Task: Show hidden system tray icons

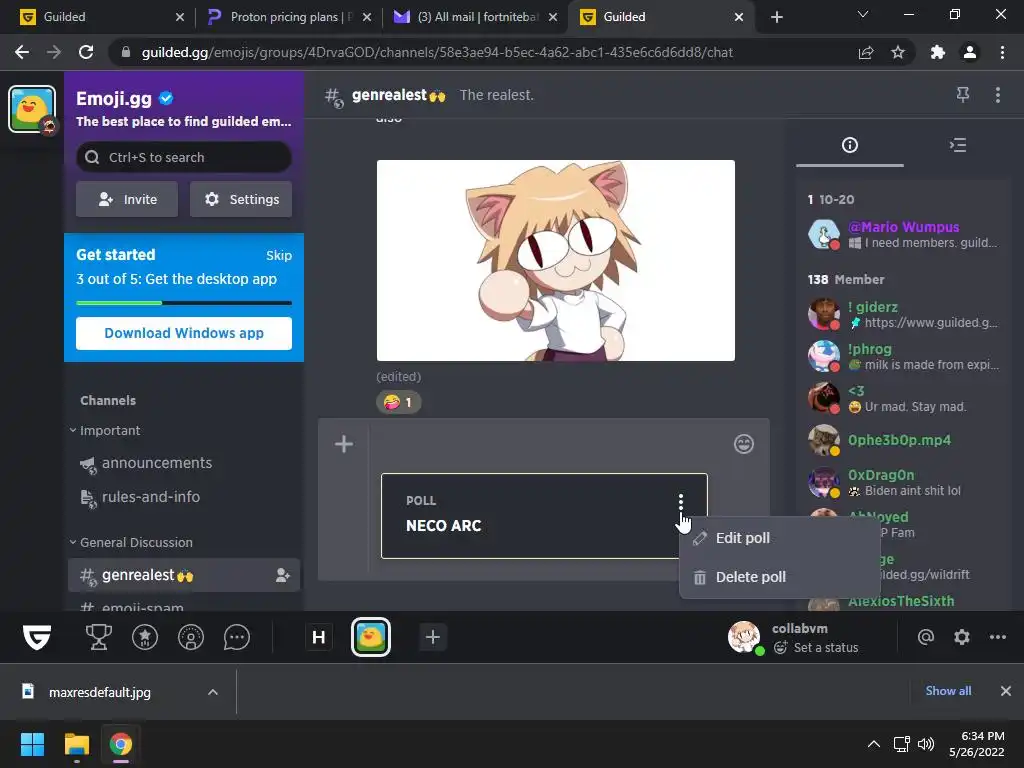Action: tap(873, 744)
